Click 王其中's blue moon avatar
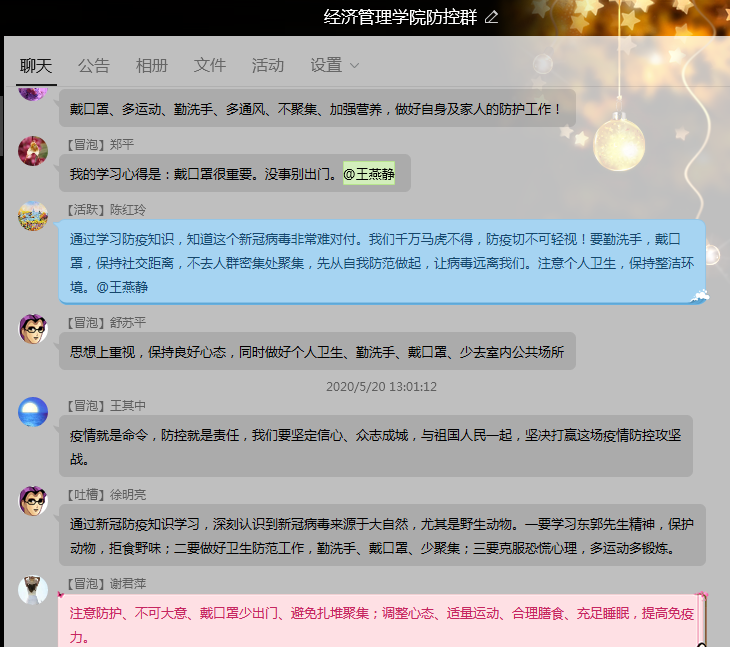 pos(33,412)
